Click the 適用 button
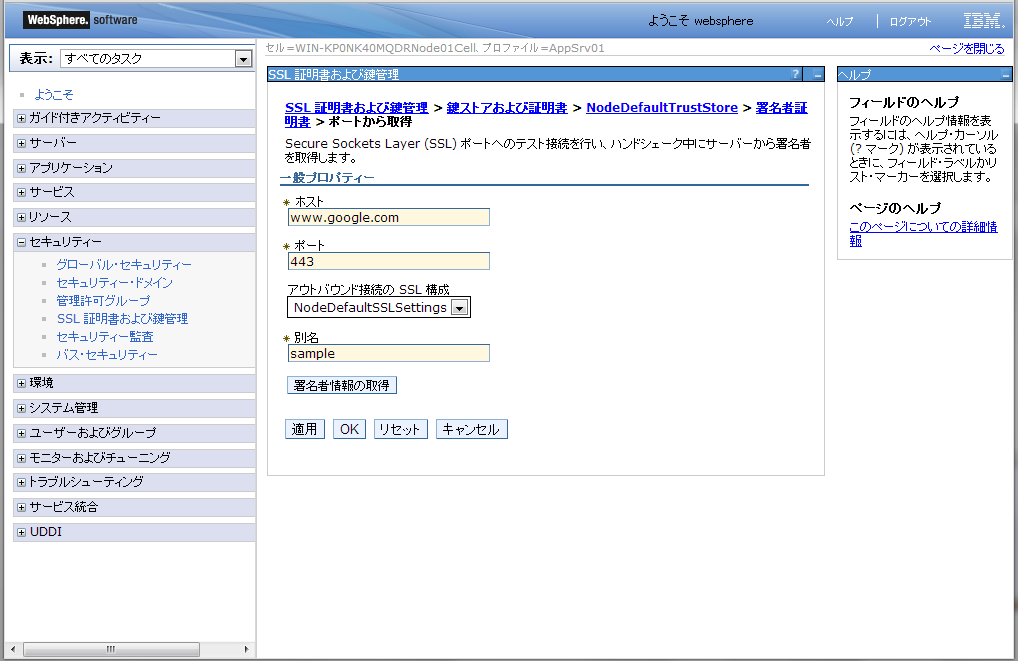This screenshot has width=1018, height=661. click(304, 429)
